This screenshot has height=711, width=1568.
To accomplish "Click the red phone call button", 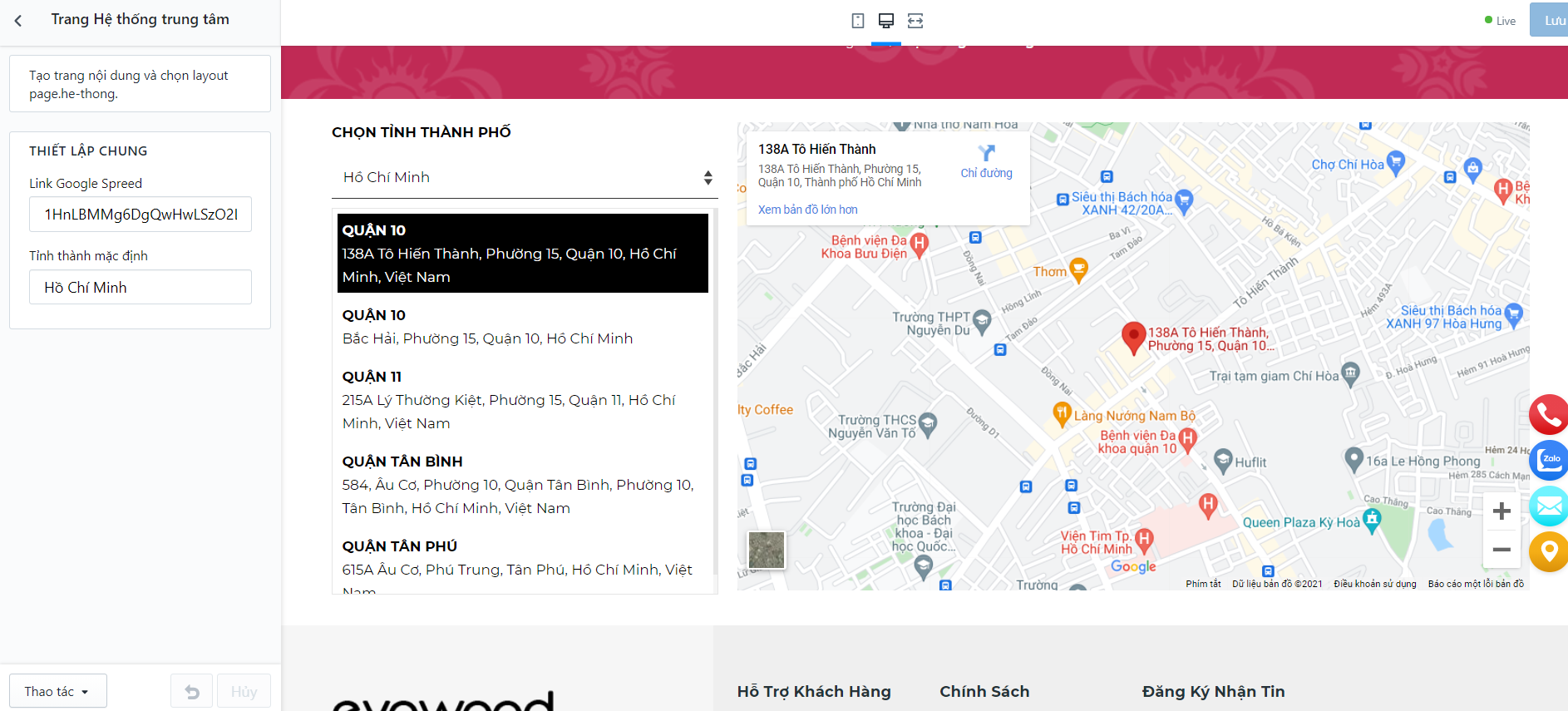I will (x=1549, y=414).
